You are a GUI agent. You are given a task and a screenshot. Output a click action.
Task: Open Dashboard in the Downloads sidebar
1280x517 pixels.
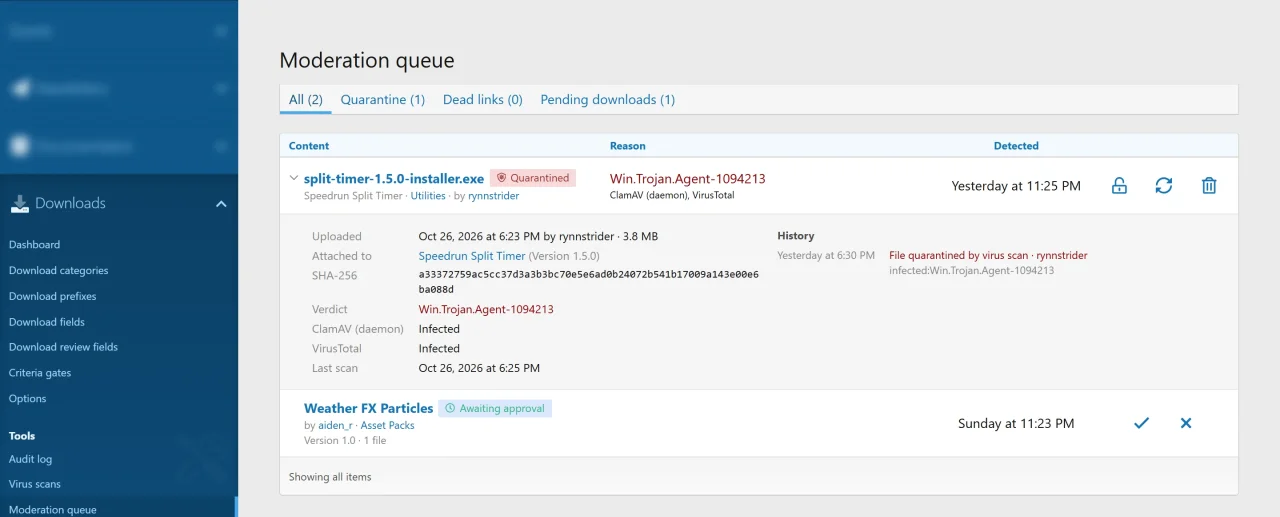(34, 245)
